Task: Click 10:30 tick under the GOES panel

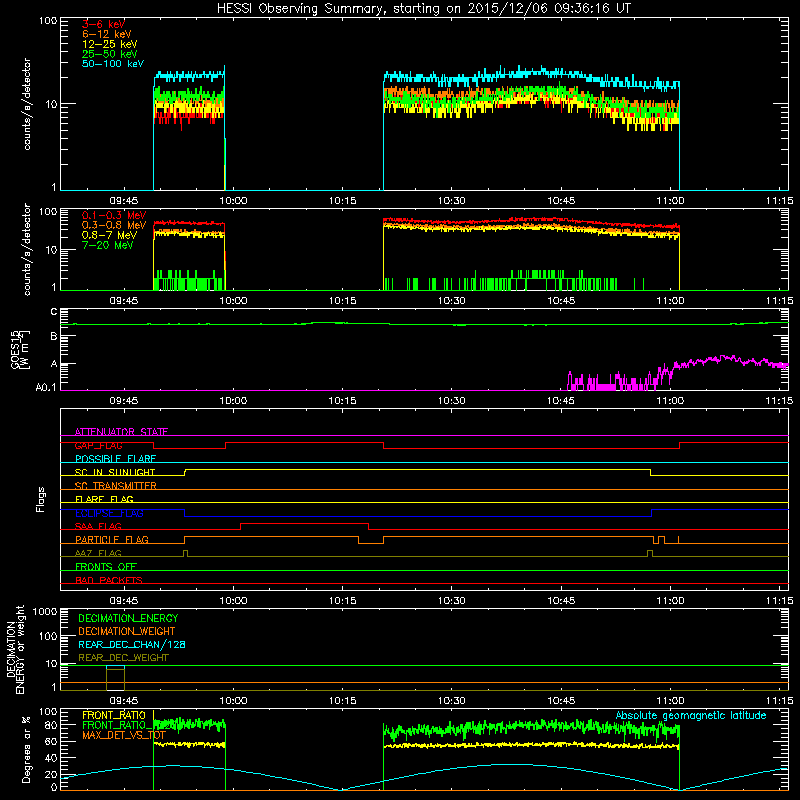Action: [x=452, y=401]
